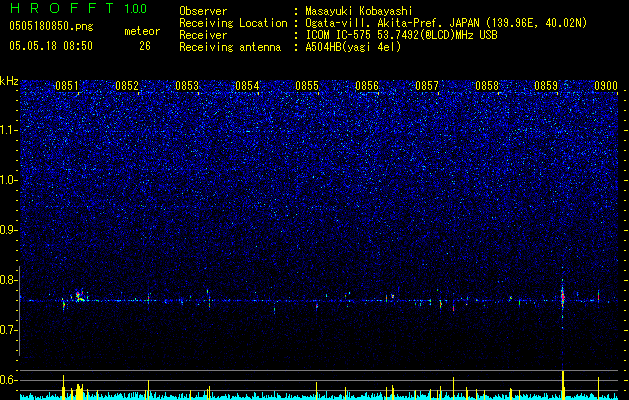The height and width of the screenshot is (400, 629).
Task: Click the HROFFT 1.0.0 title text
Action: point(79,8)
